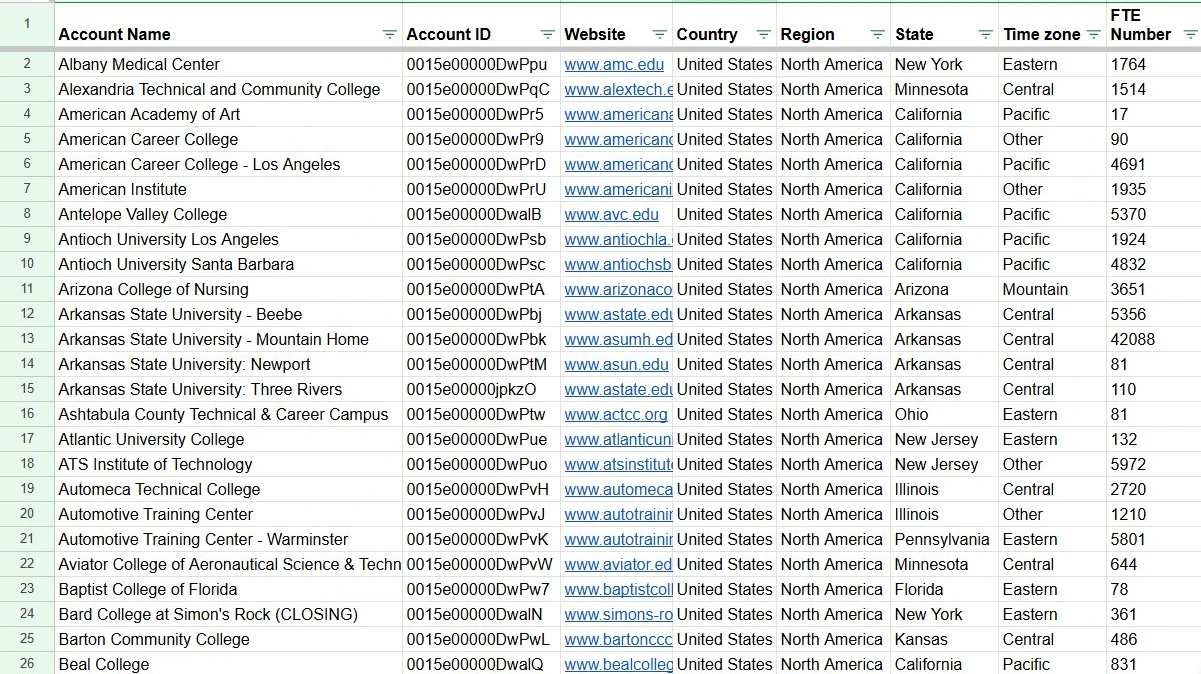Select the American Institute cell
Screen dimensions: 1201x674
pos(228,189)
